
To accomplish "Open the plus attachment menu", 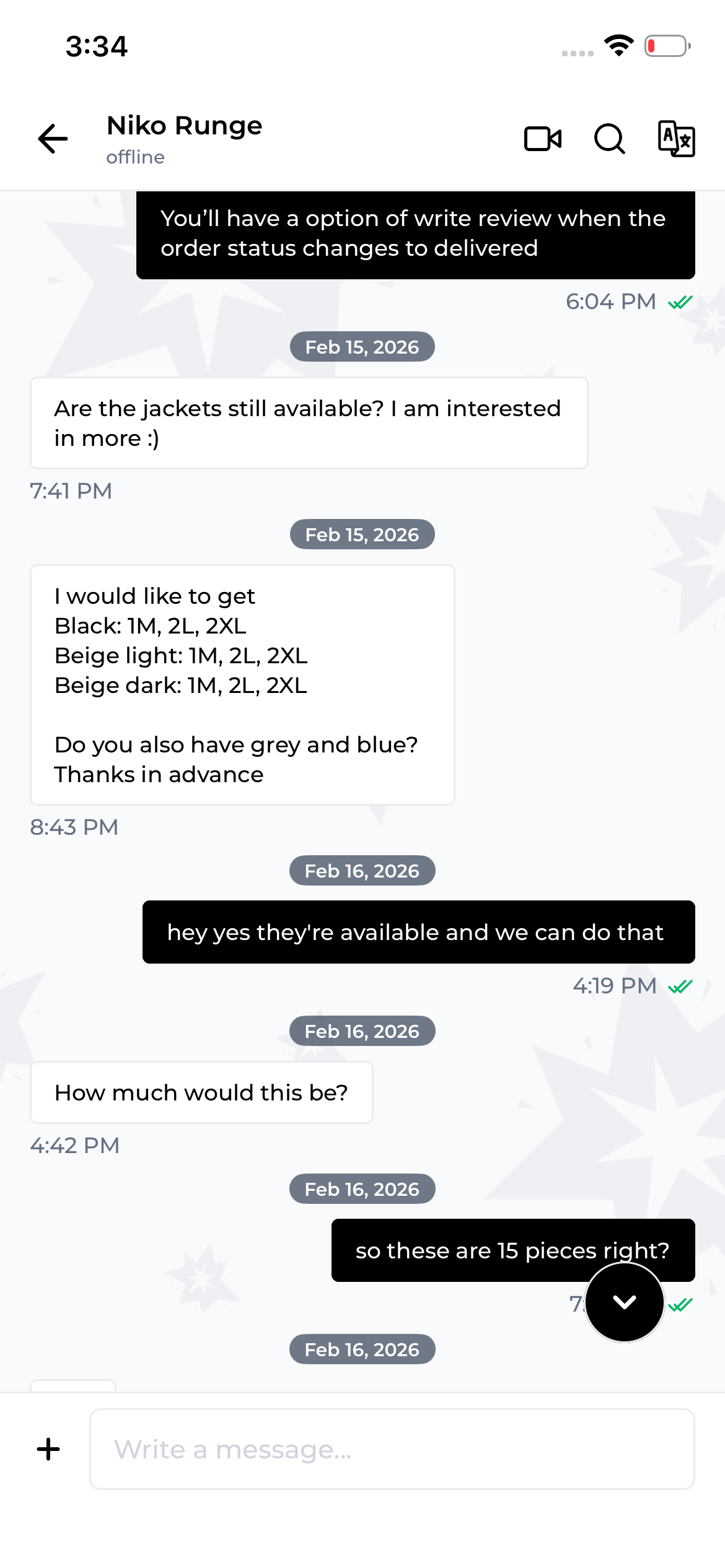I will tap(48, 1449).
